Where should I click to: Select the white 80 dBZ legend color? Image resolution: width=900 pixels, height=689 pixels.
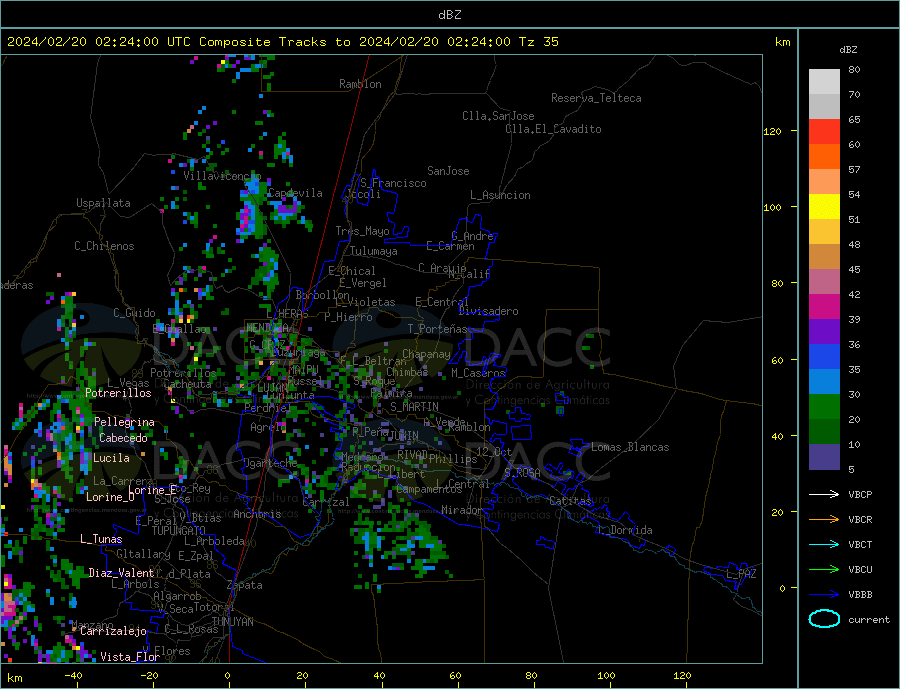click(824, 82)
